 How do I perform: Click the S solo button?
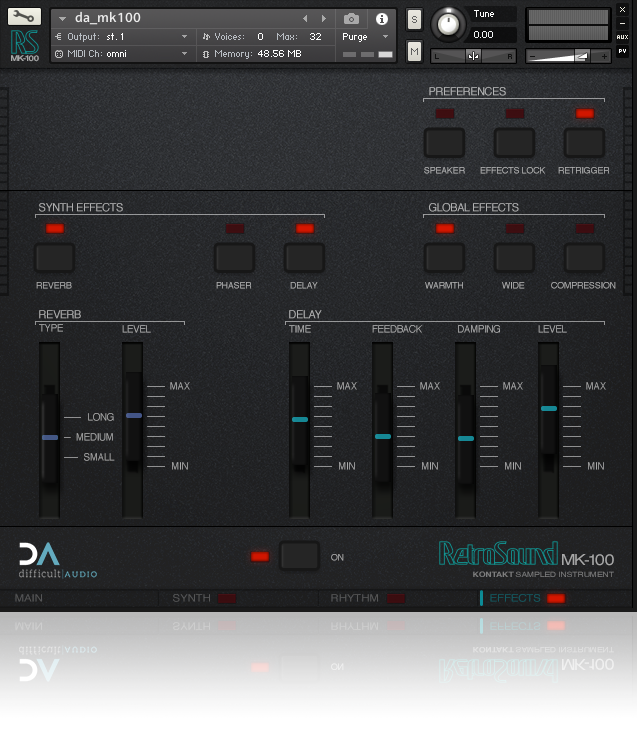click(x=414, y=20)
